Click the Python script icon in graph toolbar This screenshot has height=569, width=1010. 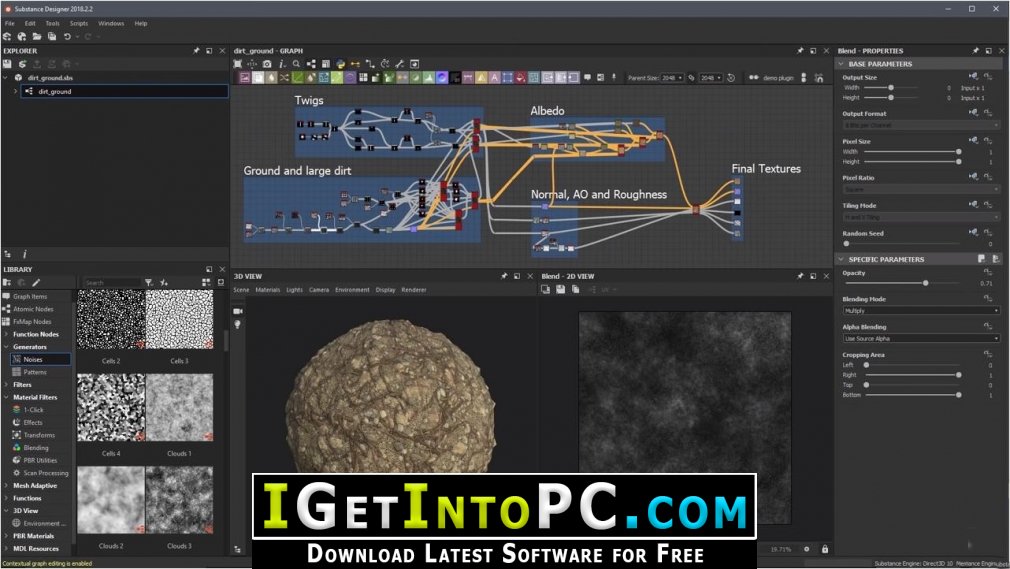(341, 64)
